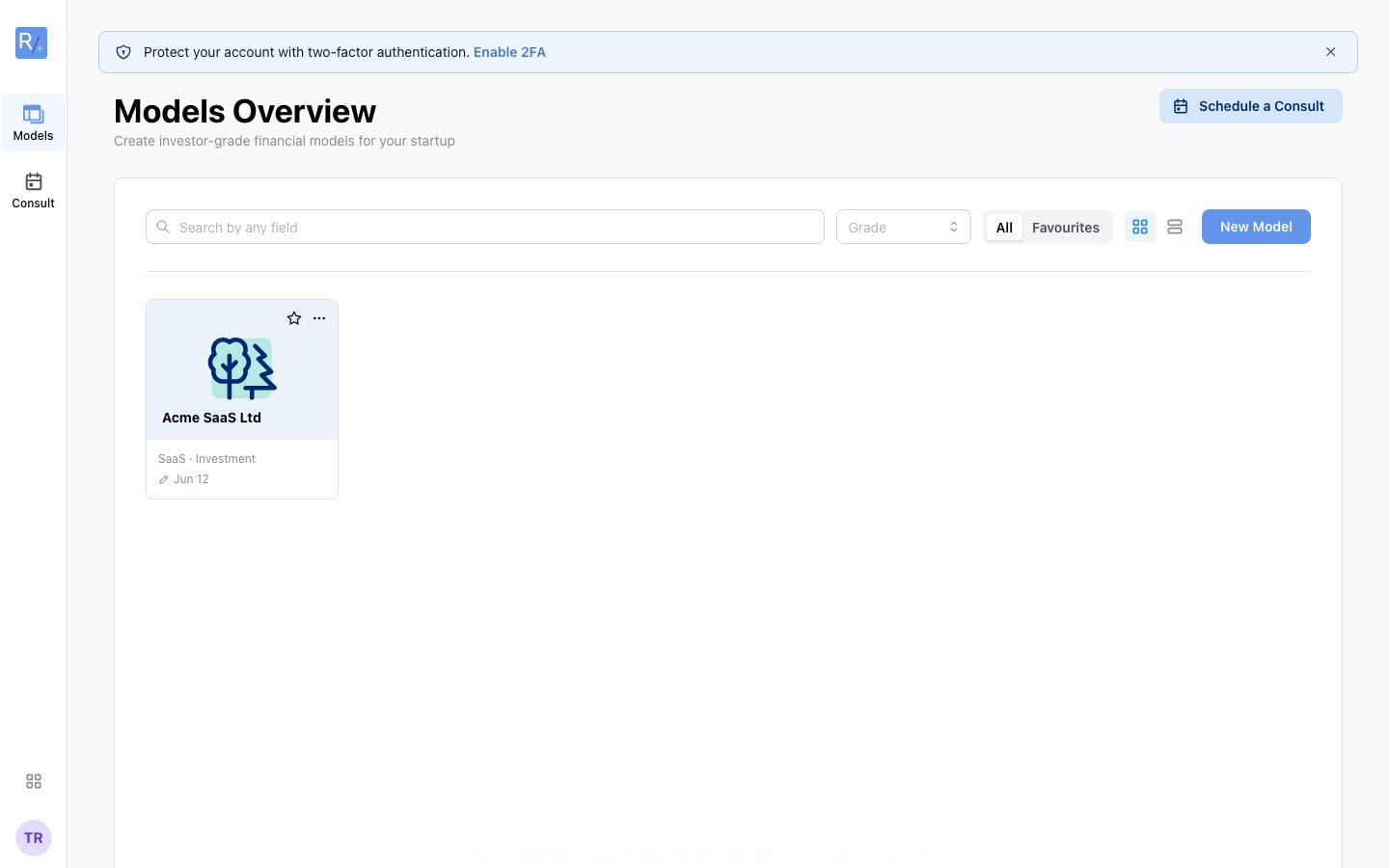The image size is (1389, 868).
Task: Switch to list view
Action: point(1175,227)
